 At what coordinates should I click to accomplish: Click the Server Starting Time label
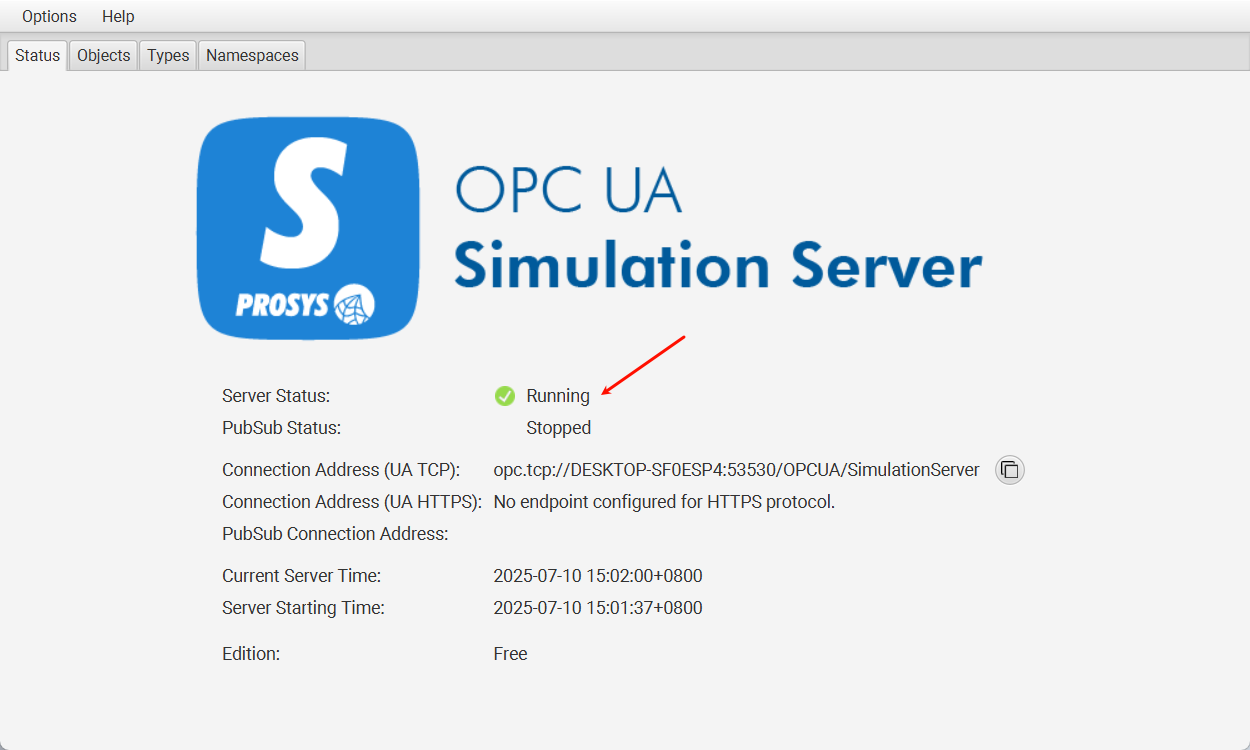tap(303, 608)
